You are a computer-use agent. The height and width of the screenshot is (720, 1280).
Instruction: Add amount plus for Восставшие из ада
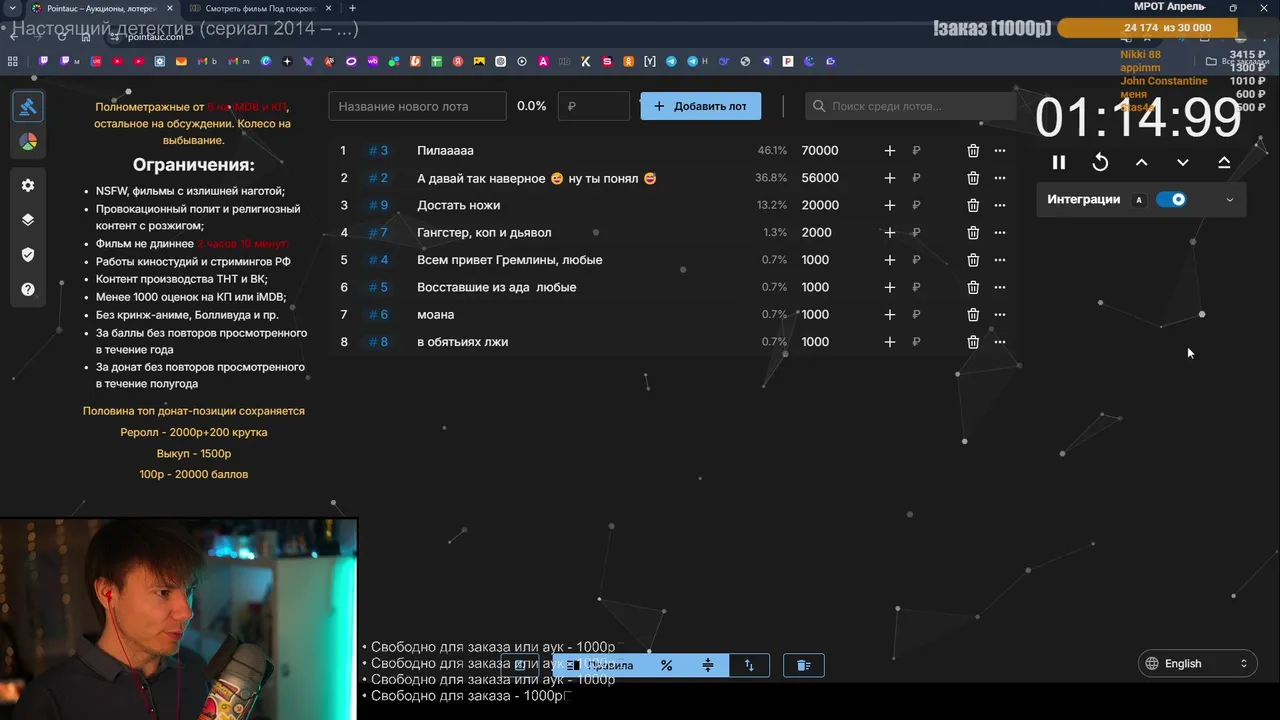(x=890, y=287)
